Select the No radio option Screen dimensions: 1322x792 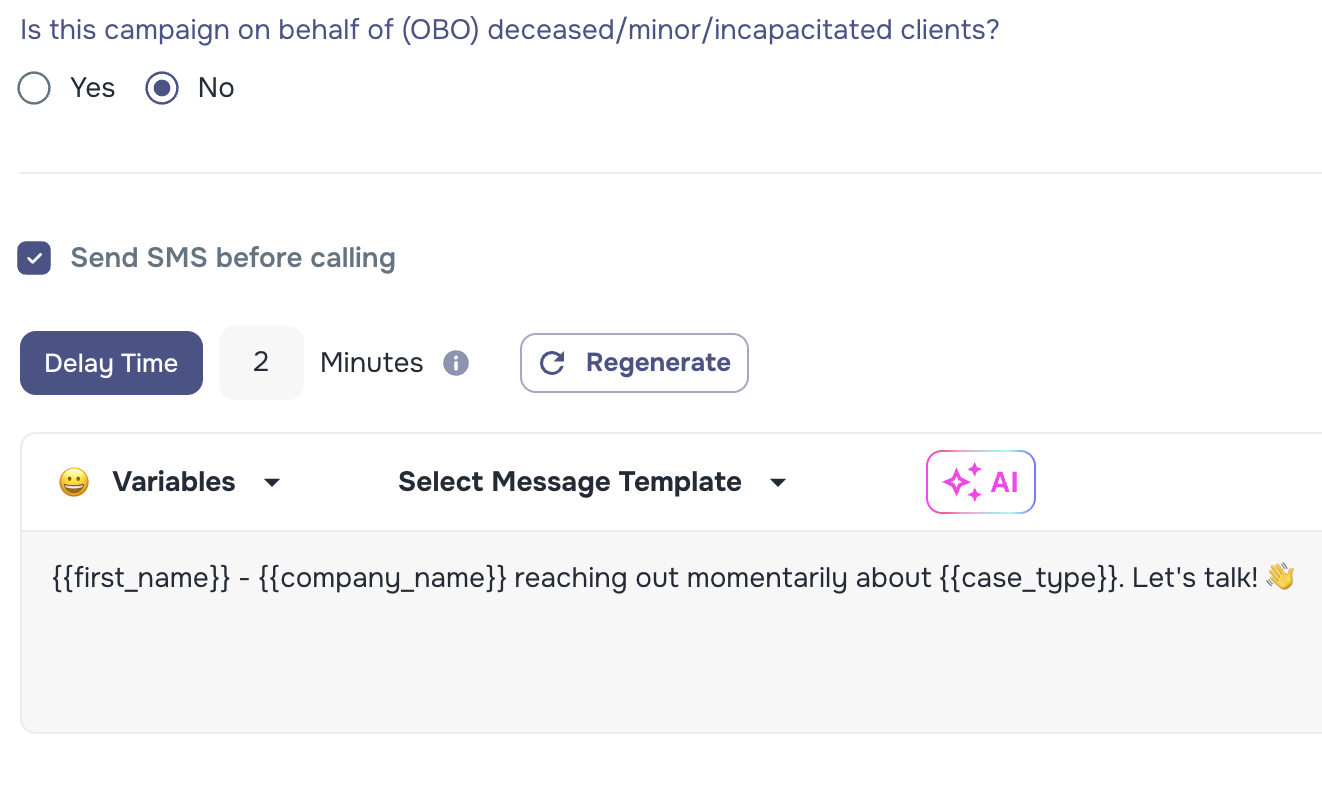[x=161, y=88]
